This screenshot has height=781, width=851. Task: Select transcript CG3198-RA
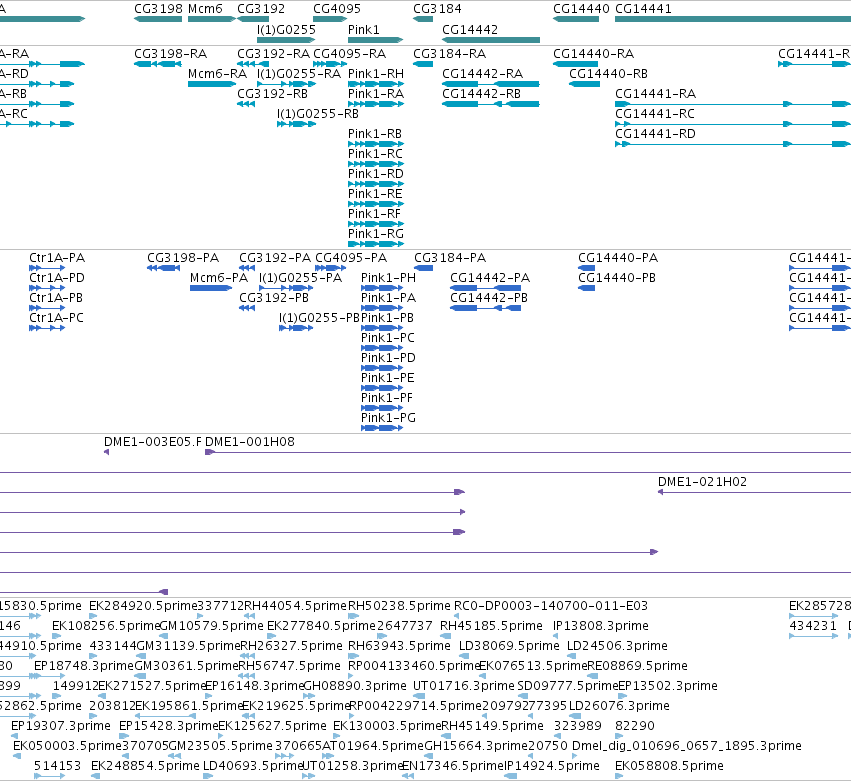pyautogui.click(x=158, y=64)
